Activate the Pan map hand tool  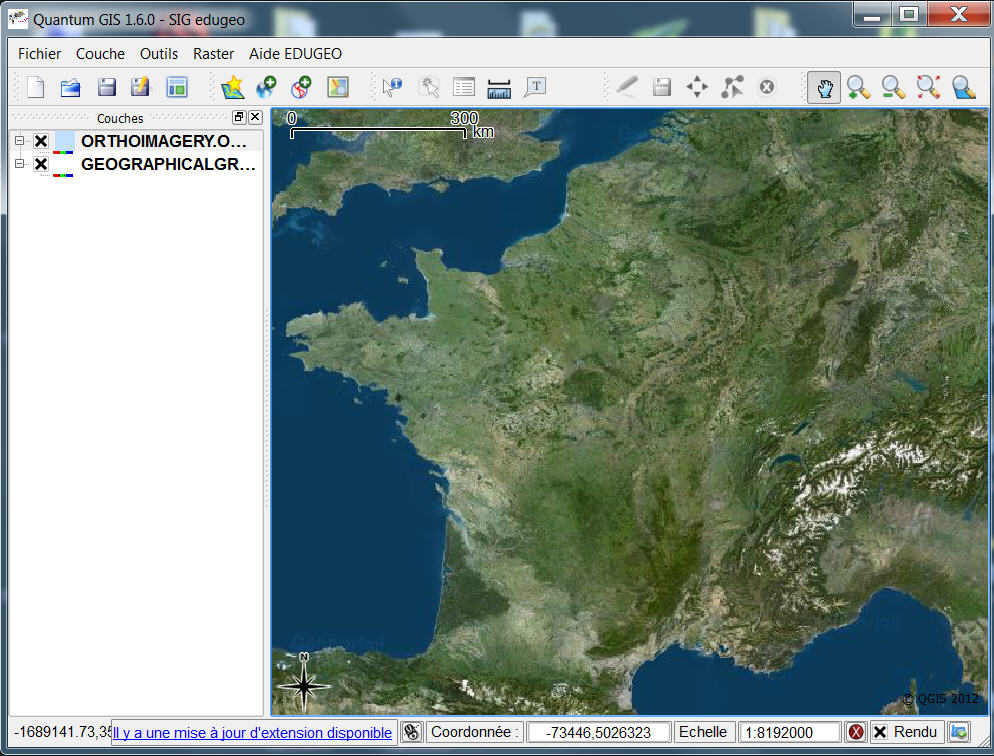click(824, 87)
